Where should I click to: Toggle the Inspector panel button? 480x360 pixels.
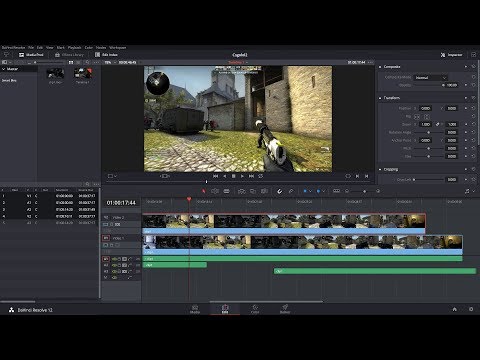point(452,55)
